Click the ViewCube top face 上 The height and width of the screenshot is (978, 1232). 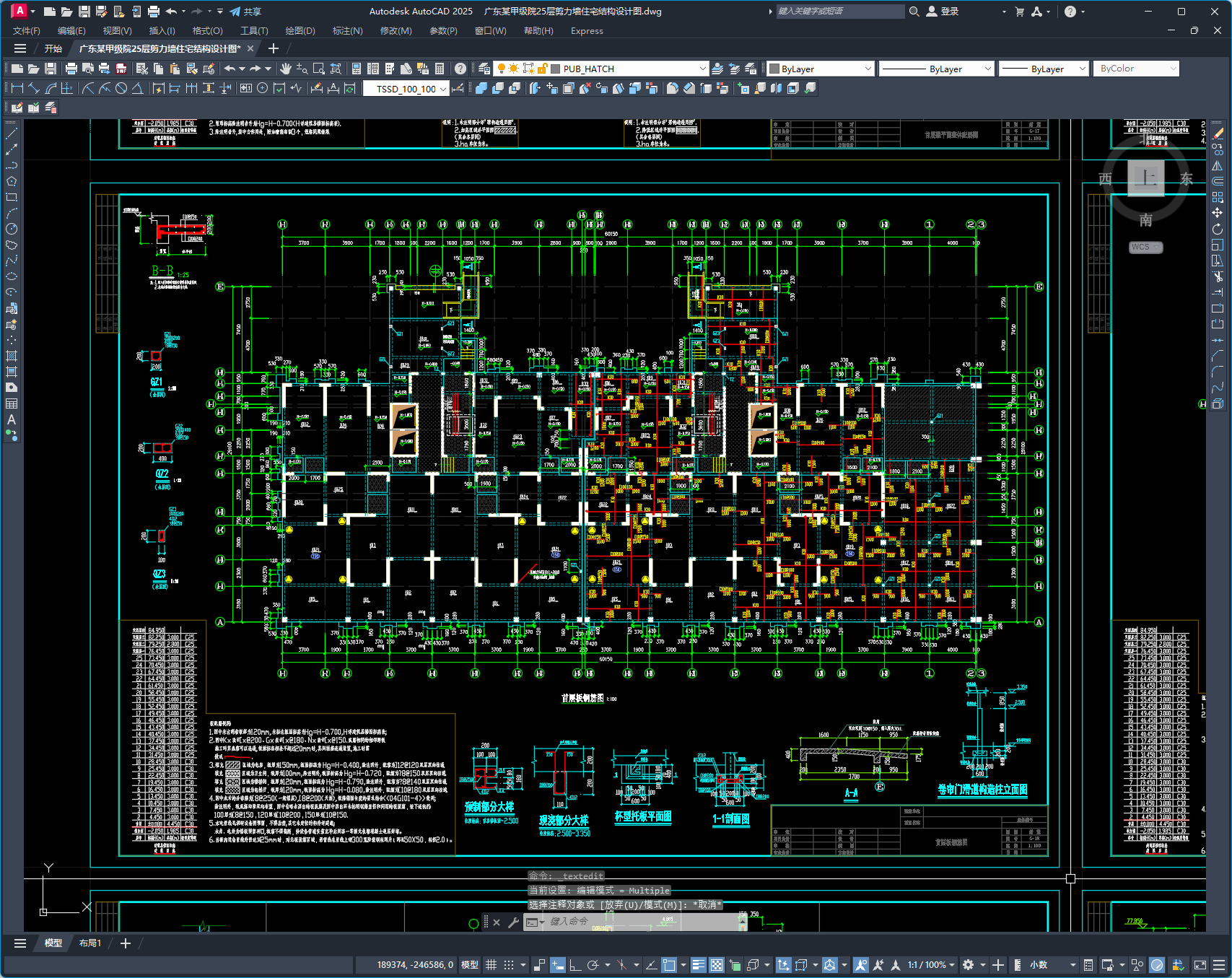(1146, 178)
